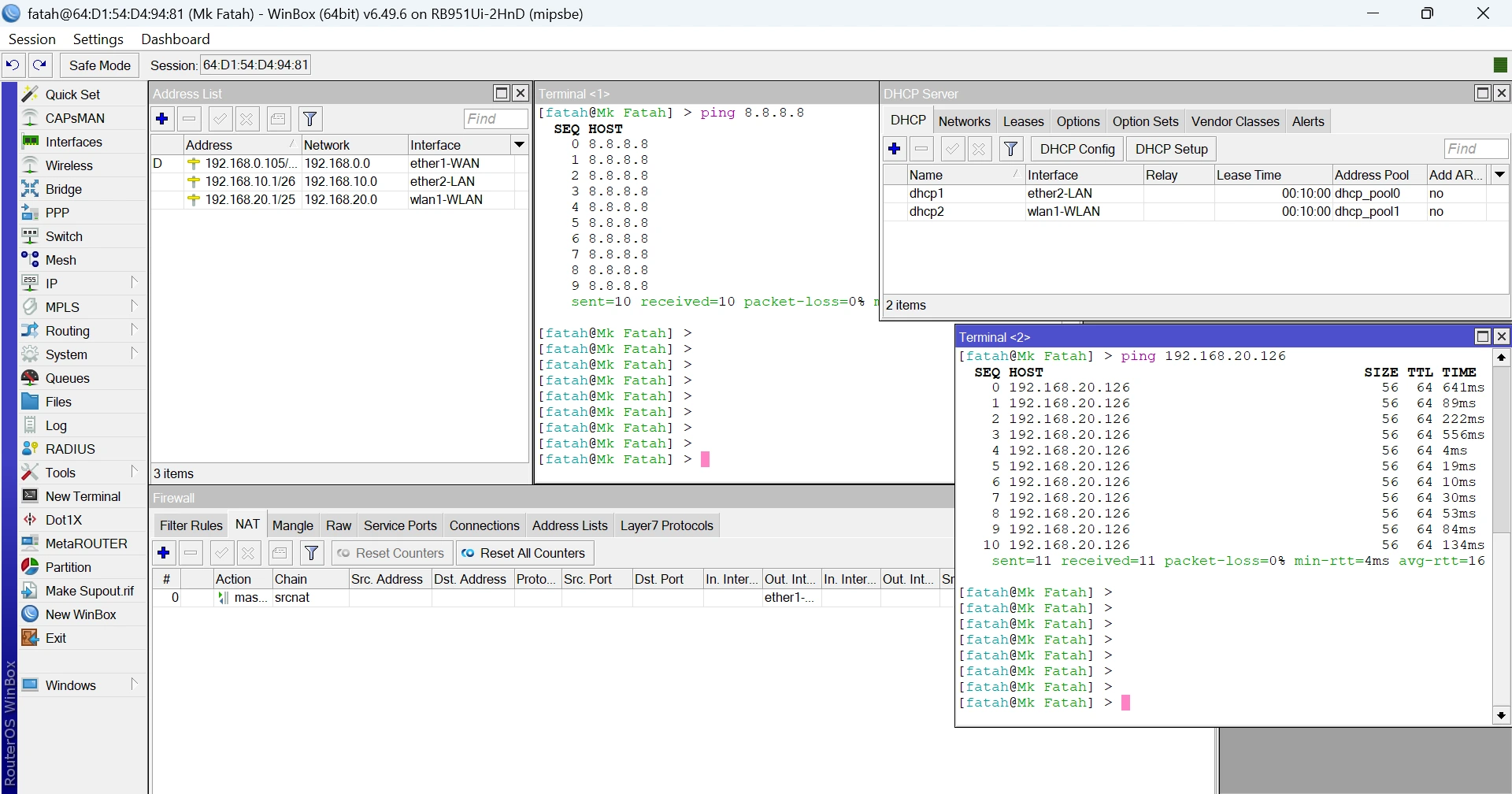The width and height of the screenshot is (1512, 794).
Task: Click the Redo arrow icon
Action: click(40, 65)
